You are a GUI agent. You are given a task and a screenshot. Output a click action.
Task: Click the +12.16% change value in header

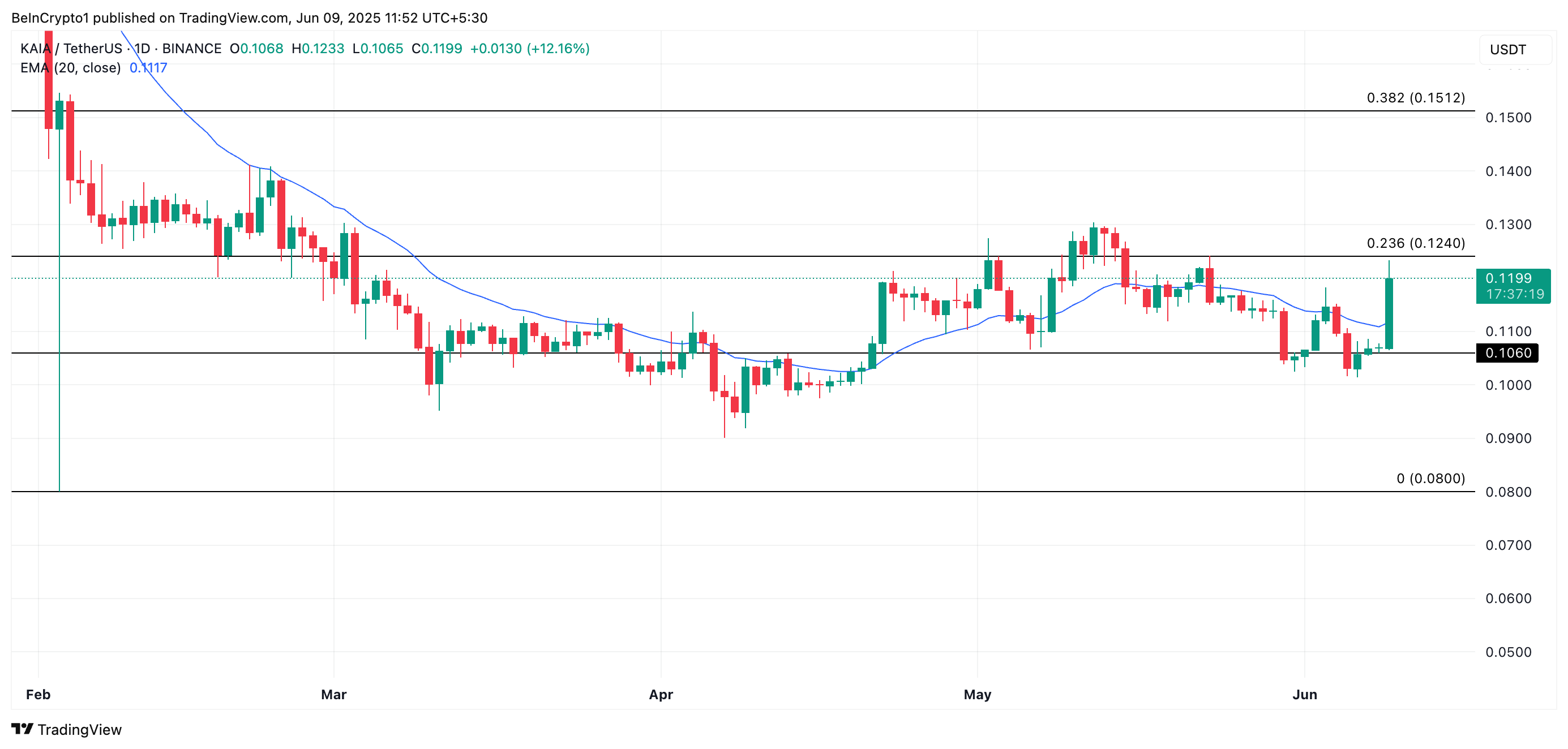click(558, 48)
